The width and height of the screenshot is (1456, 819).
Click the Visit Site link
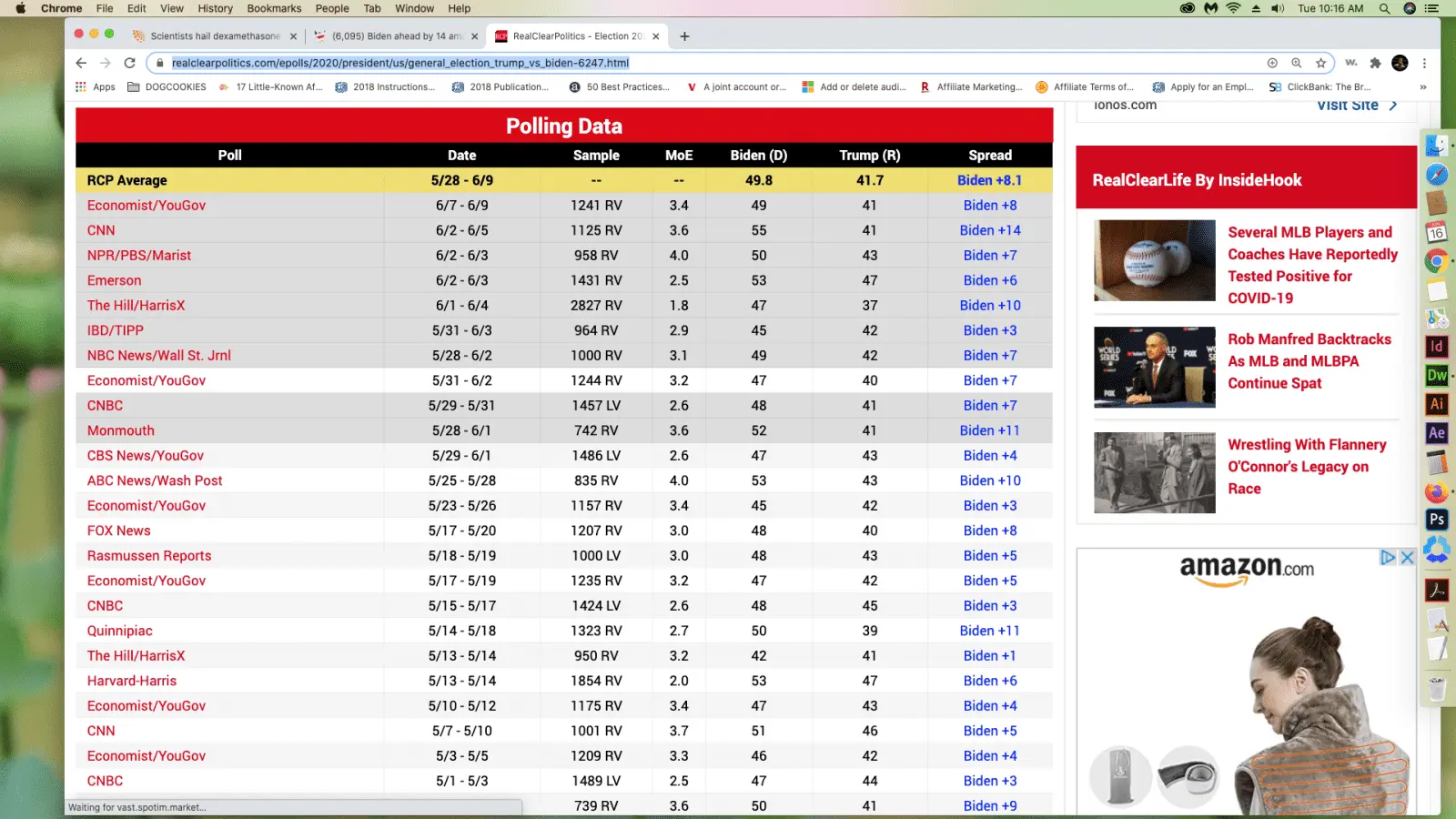tap(1350, 106)
